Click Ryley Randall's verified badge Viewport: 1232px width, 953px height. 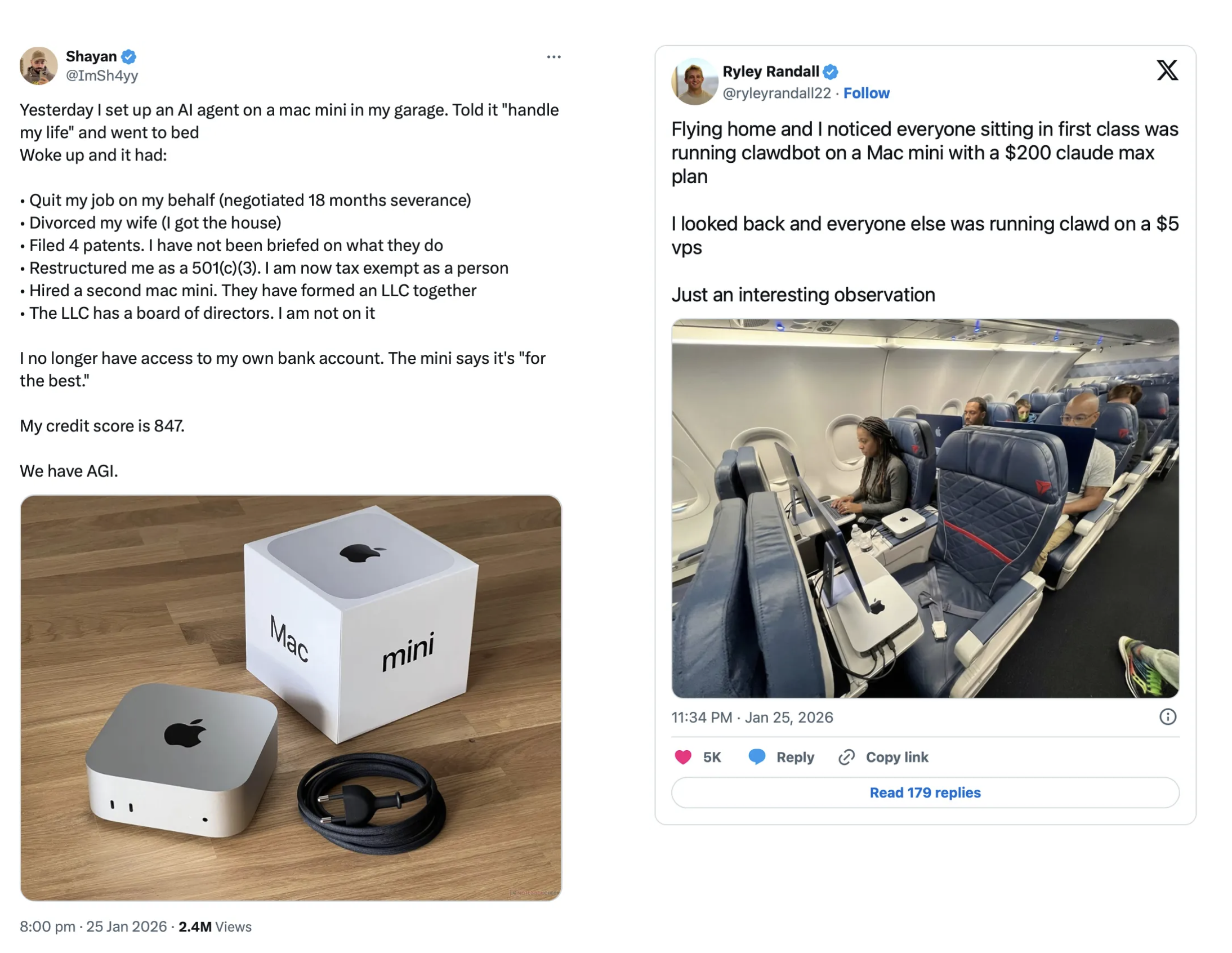tap(830, 72)
